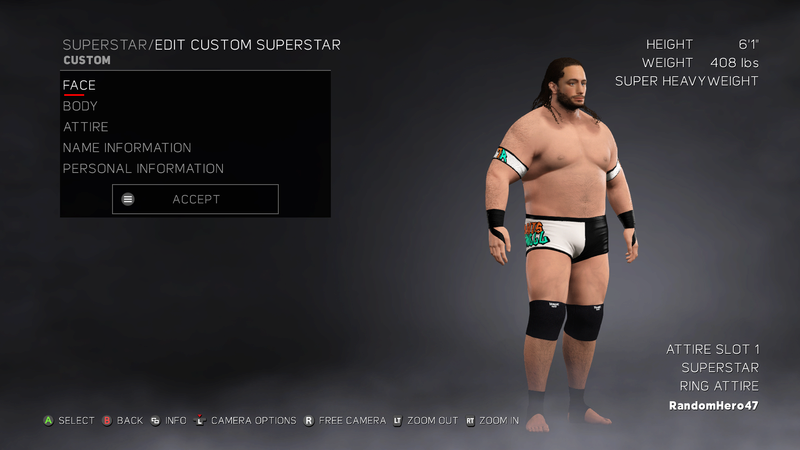The width and height of the screenshot is (800, 450).
Task: Click the green A select icon
Action: pos(48,420)
